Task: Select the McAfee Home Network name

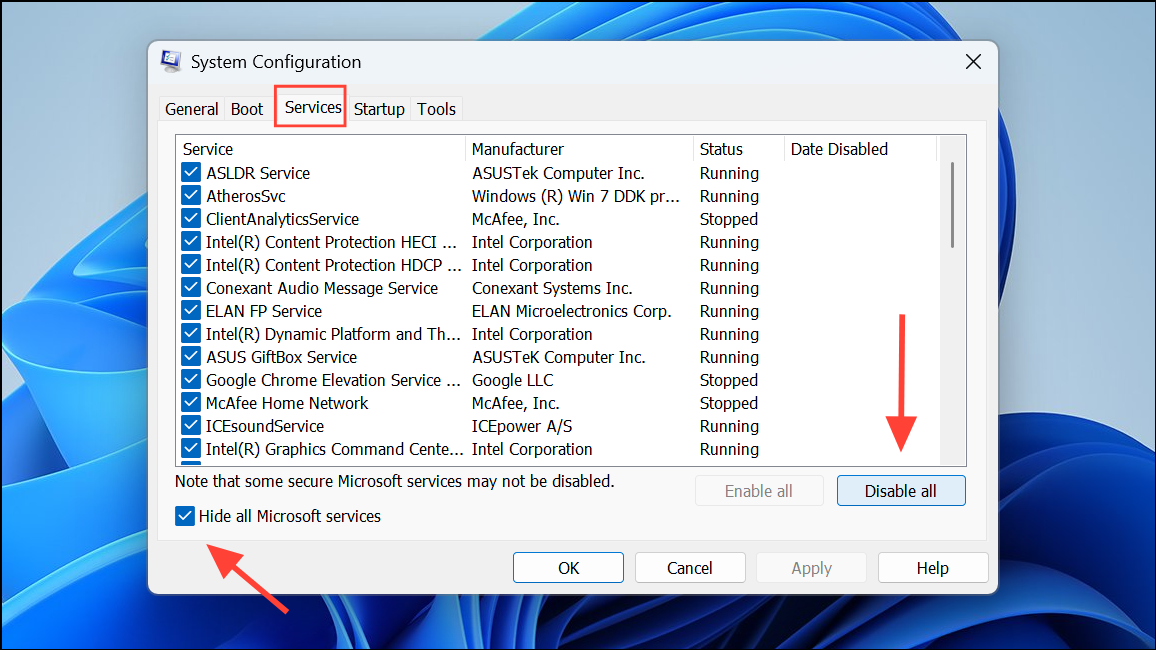Action: coord(287,403)
